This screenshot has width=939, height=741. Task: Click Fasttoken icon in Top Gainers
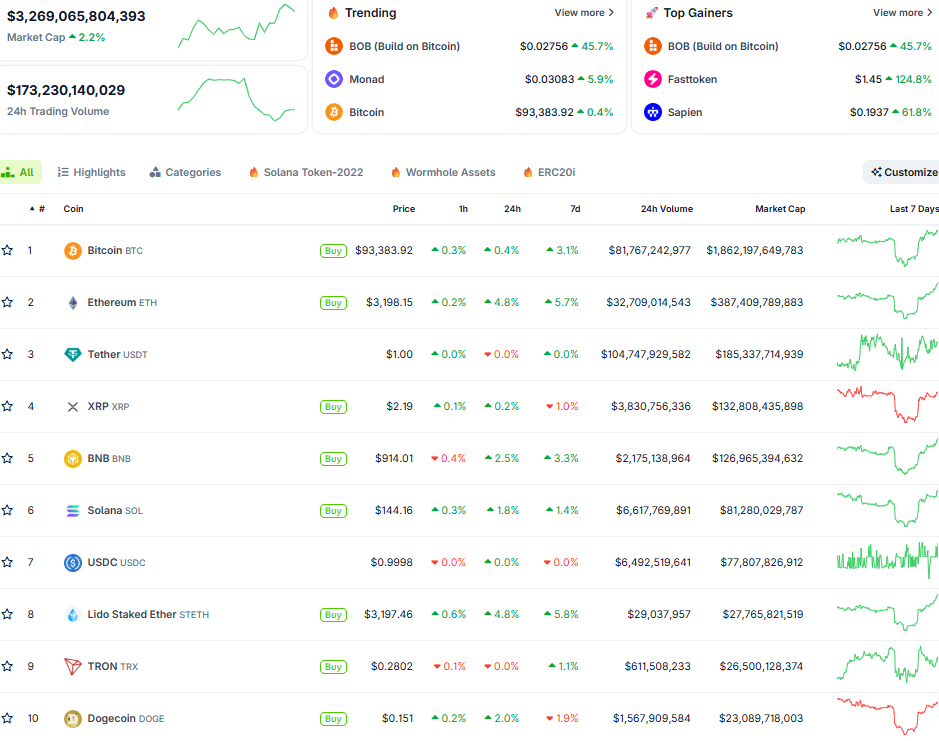652,79
